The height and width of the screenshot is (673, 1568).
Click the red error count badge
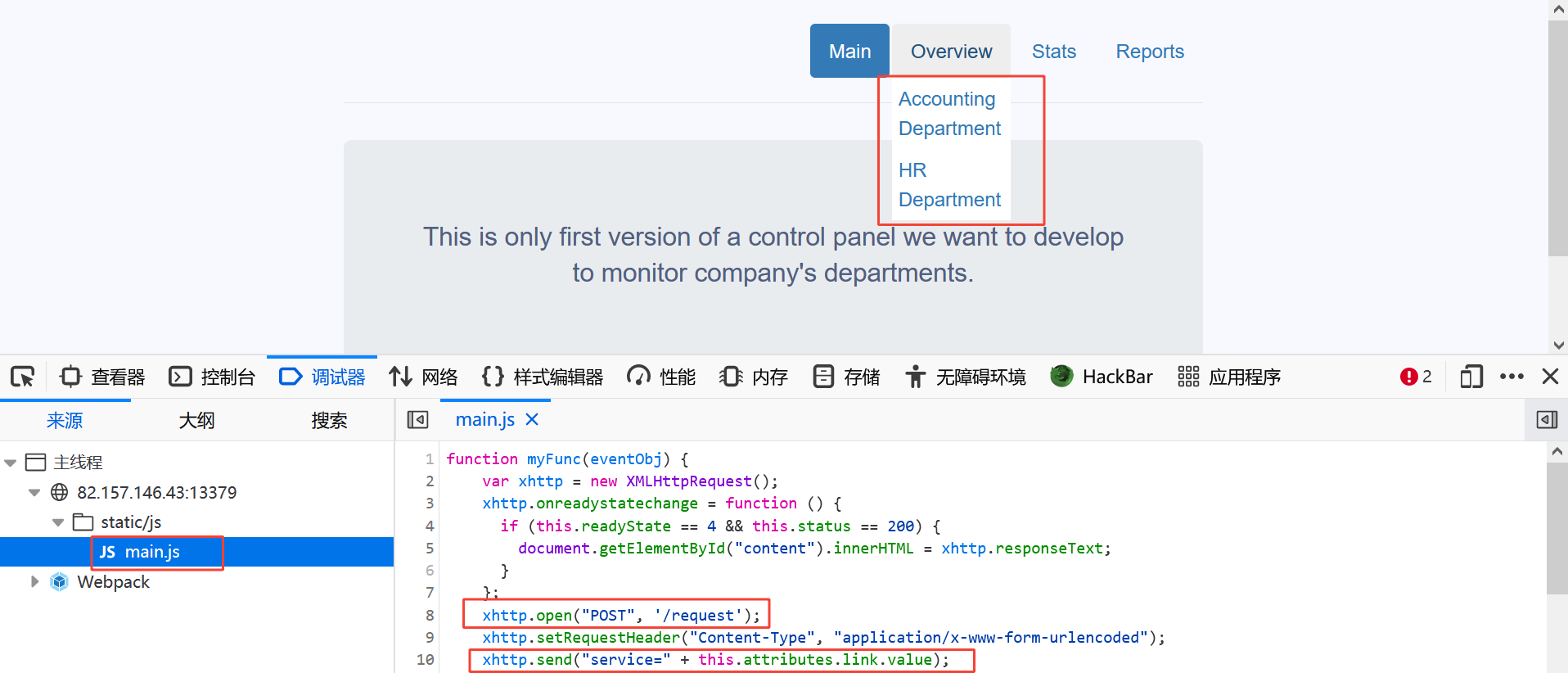click(x=1416, y=377)
